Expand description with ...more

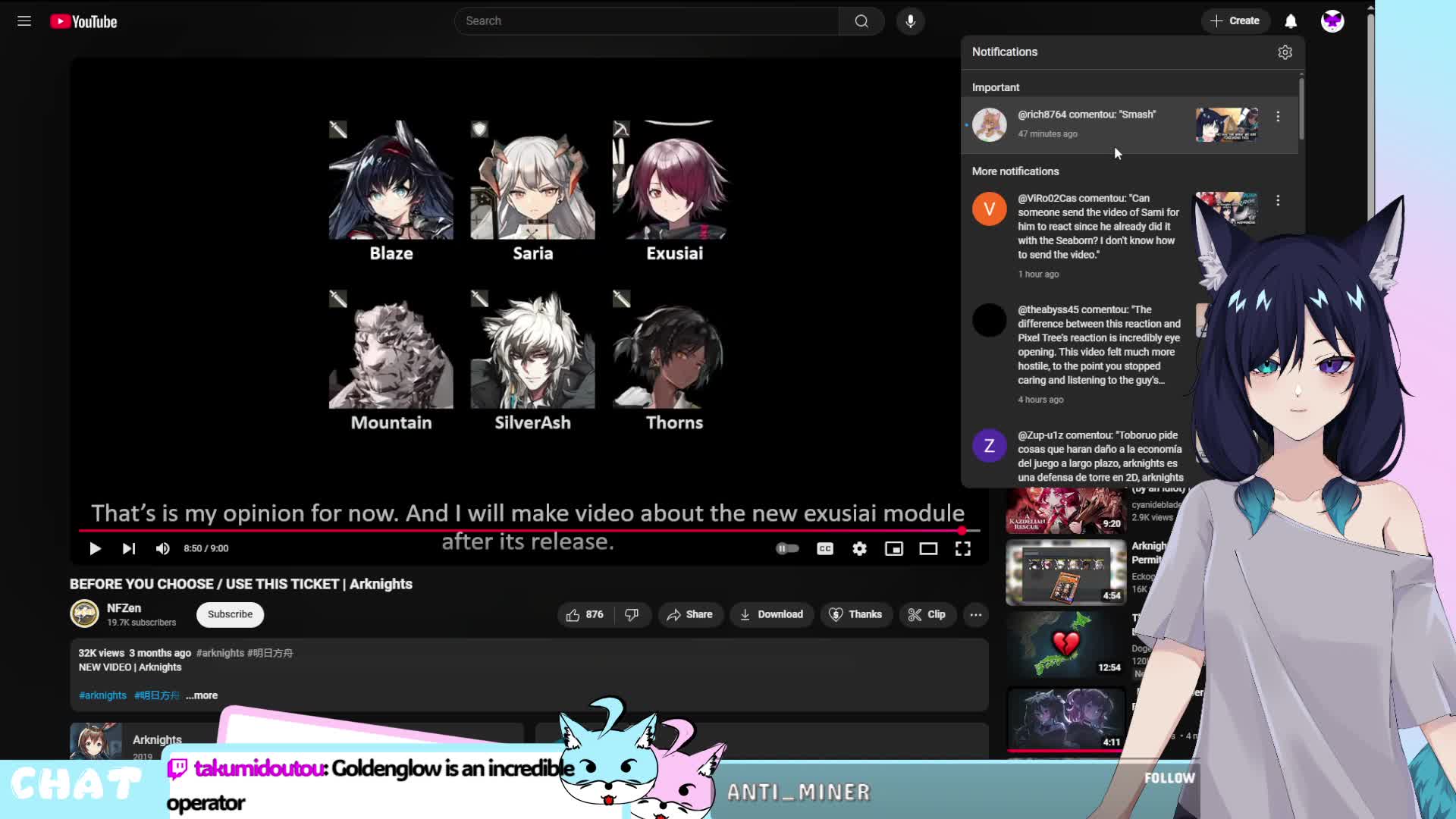click(x=202, y=695)
